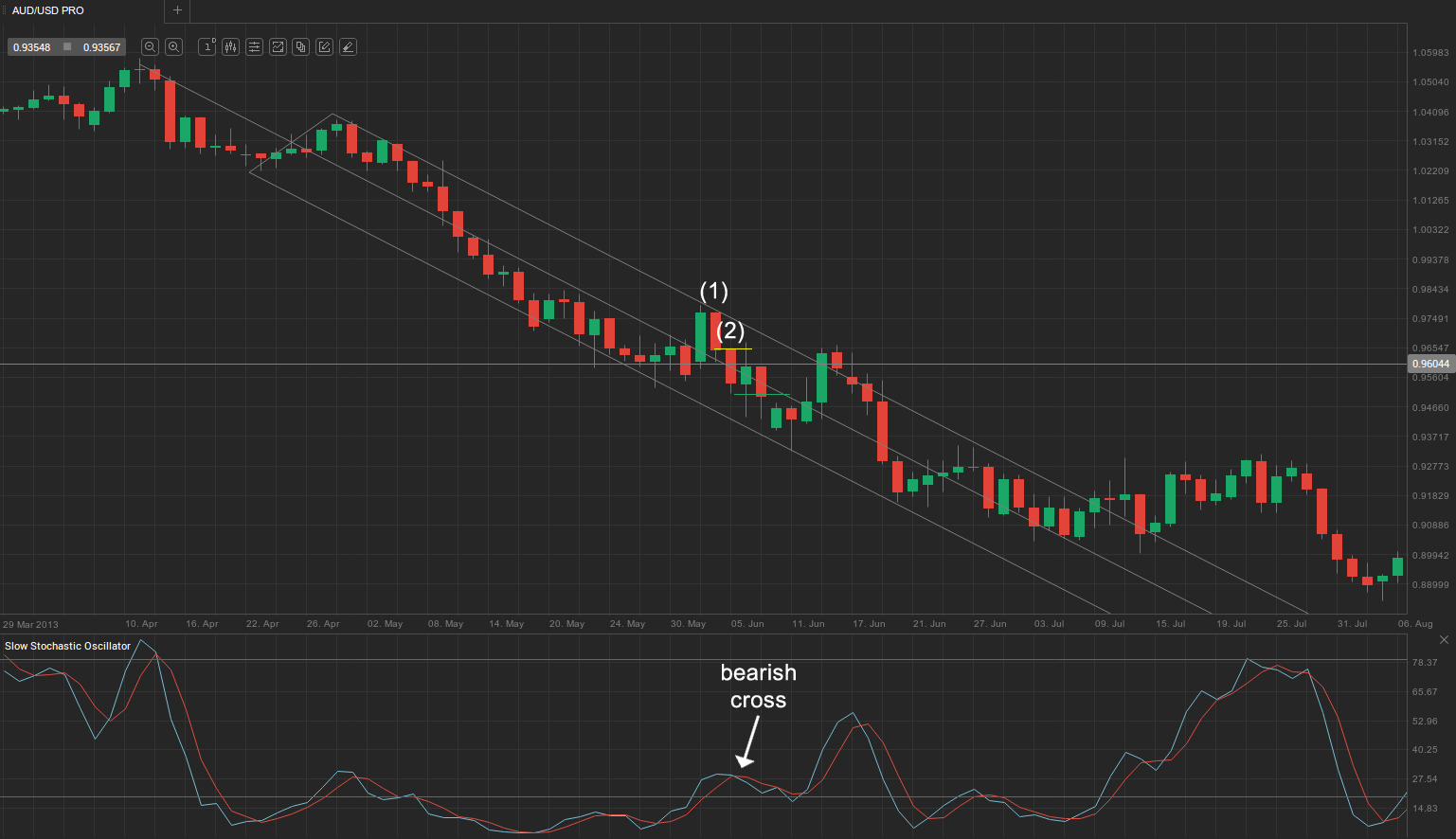
Task: Click the bearish cross text annotation
Action: 758,686
